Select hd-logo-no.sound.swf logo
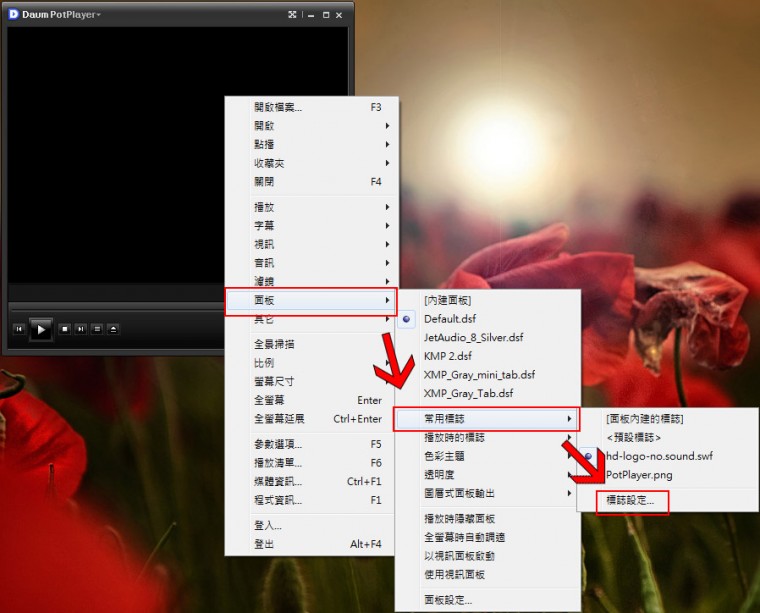The image size is (760, 613). coord(668,456)
